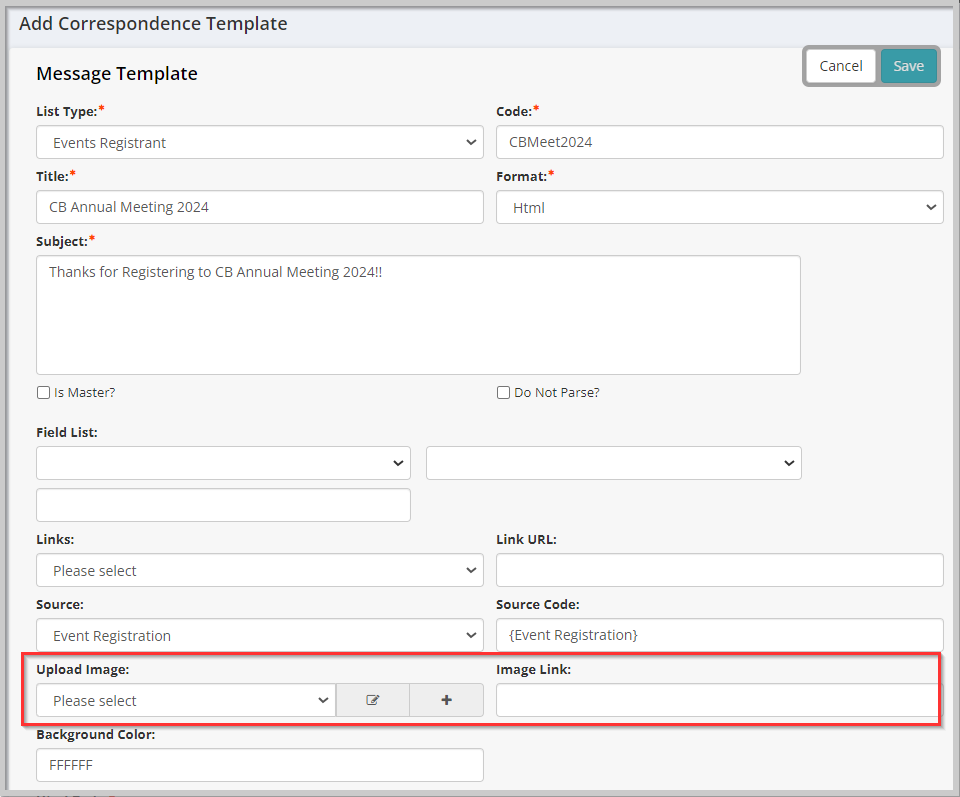Enable the Do Not Parse? checkbox
Viewport: 960px width, 797px height.
[503, 392]
